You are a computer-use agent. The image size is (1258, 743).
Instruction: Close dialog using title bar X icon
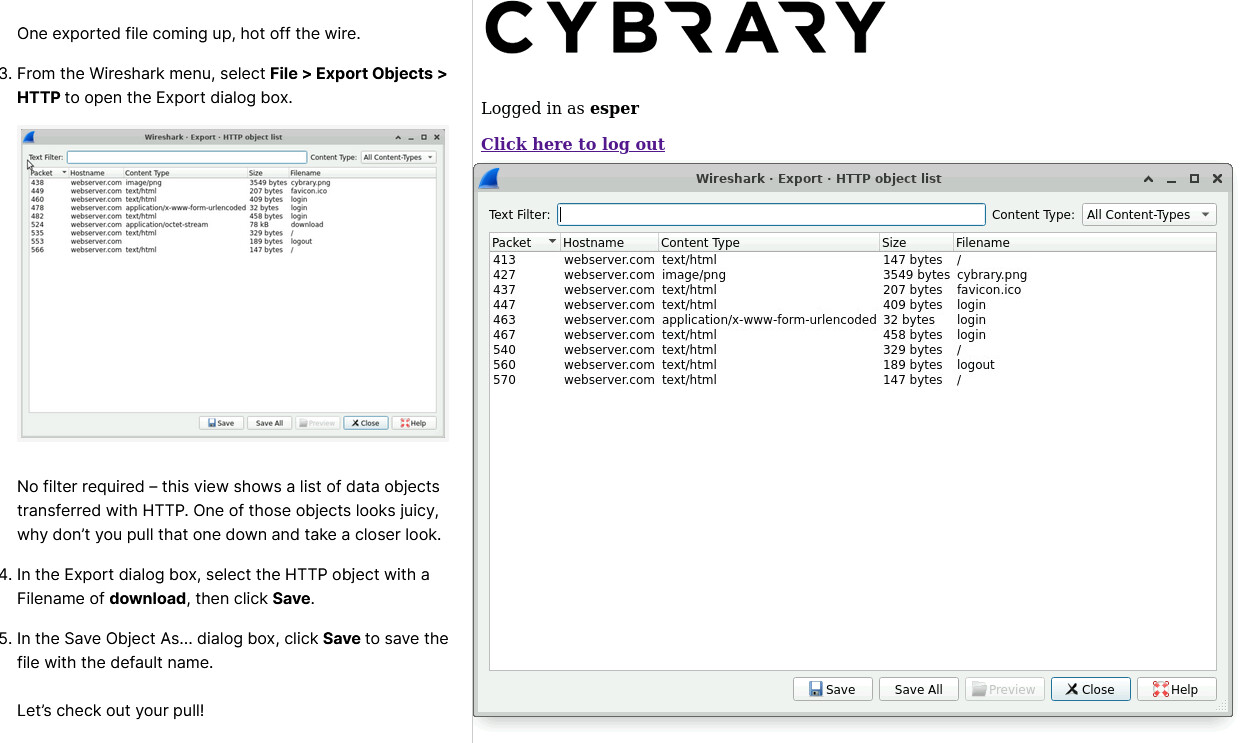(1217, 179)
